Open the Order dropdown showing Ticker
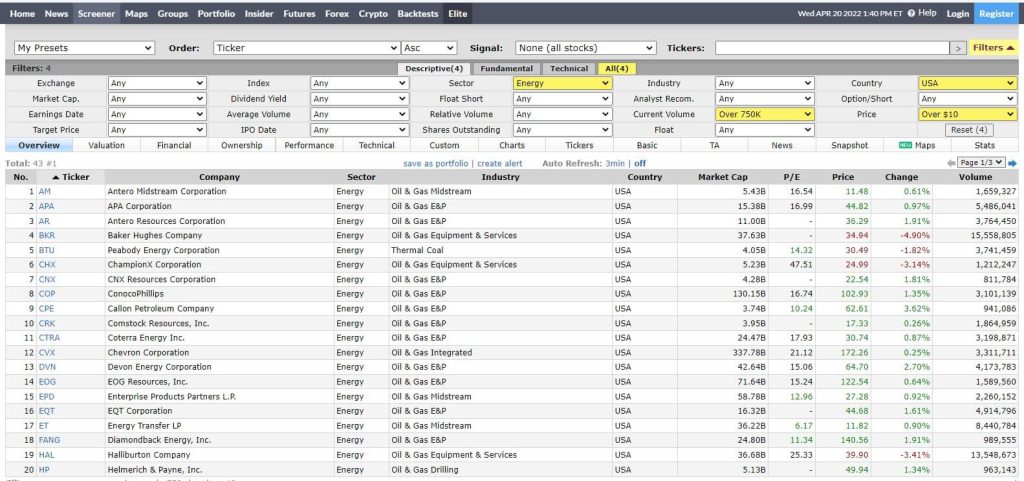 (x=306, y=48)
